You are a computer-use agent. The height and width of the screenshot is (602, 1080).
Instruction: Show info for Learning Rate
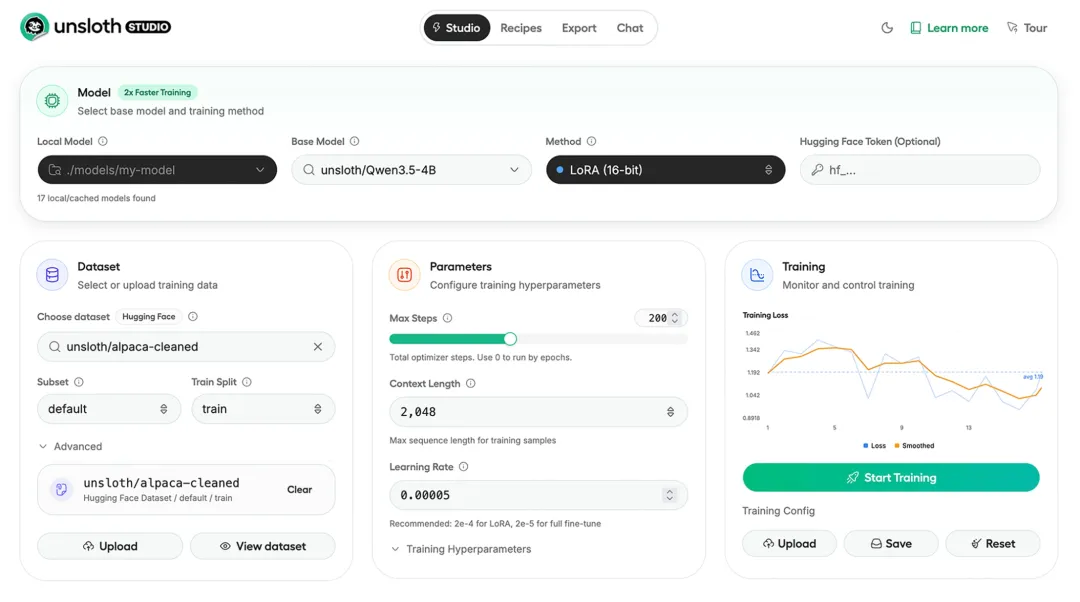(464, 467)
